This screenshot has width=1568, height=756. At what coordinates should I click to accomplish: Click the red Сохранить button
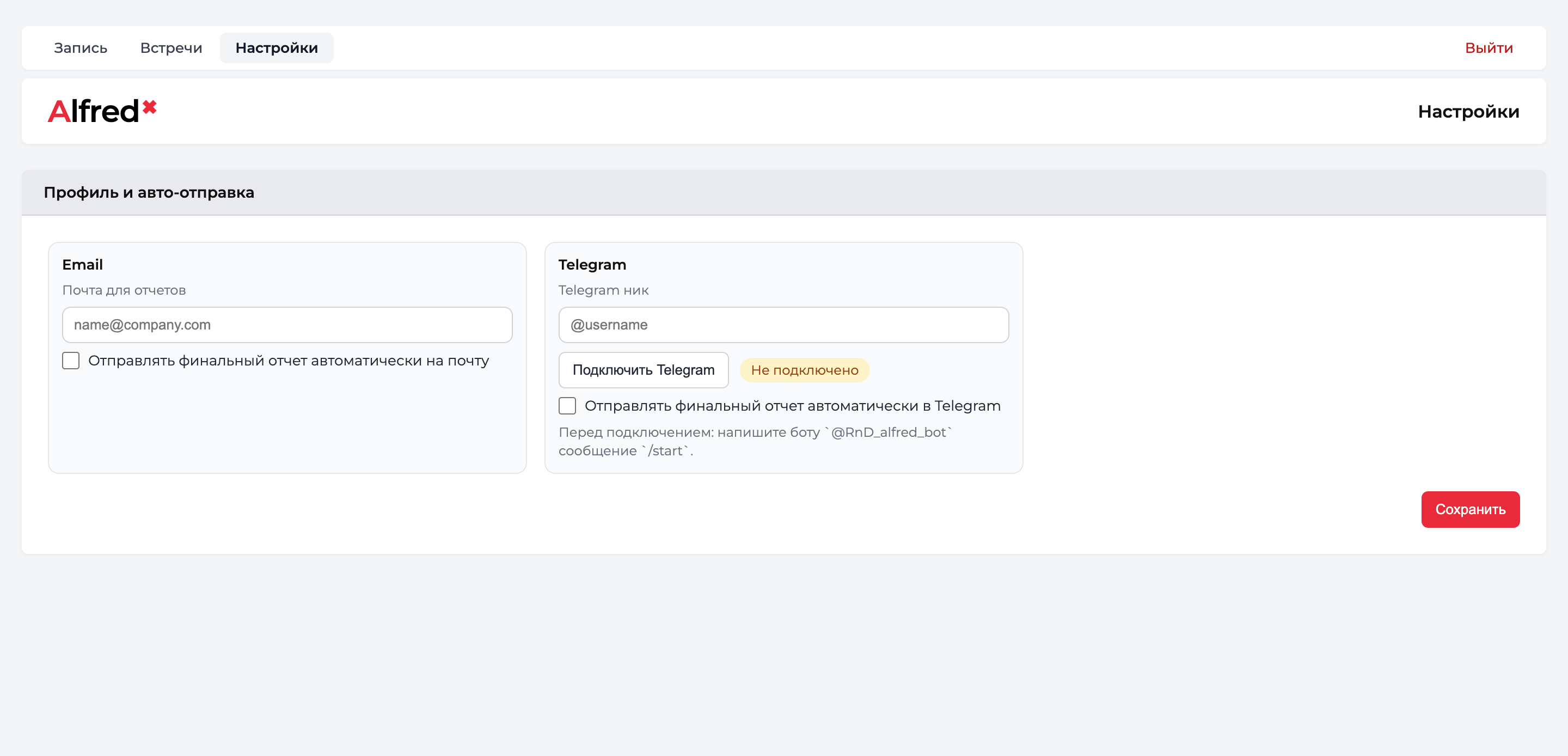pyautogui.click(x=1470, y=509)
